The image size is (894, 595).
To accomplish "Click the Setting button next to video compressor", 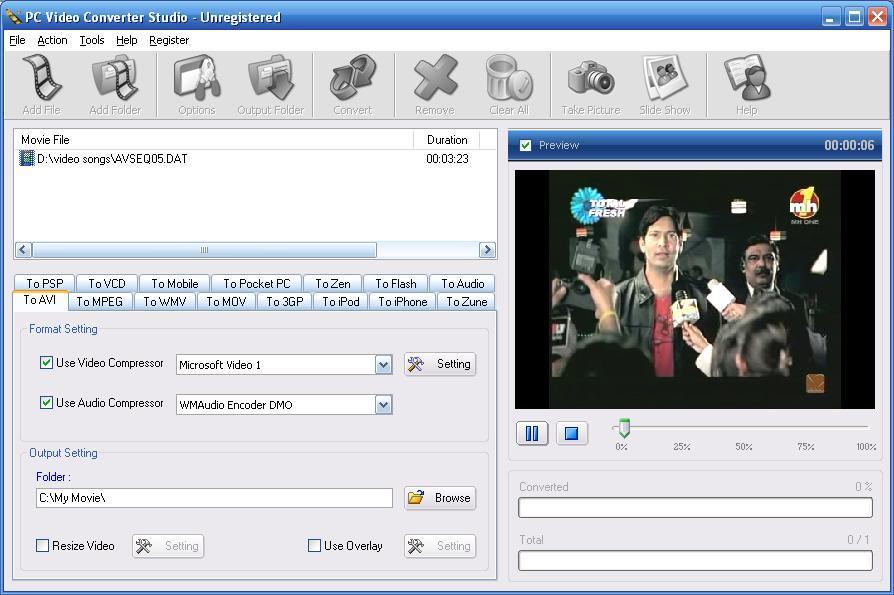I will coord(440,364).
